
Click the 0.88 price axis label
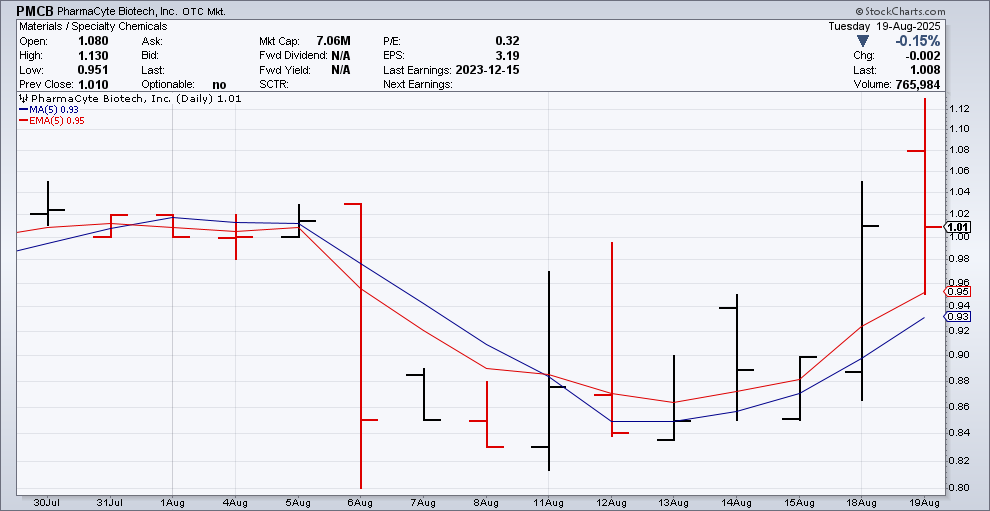958,381
